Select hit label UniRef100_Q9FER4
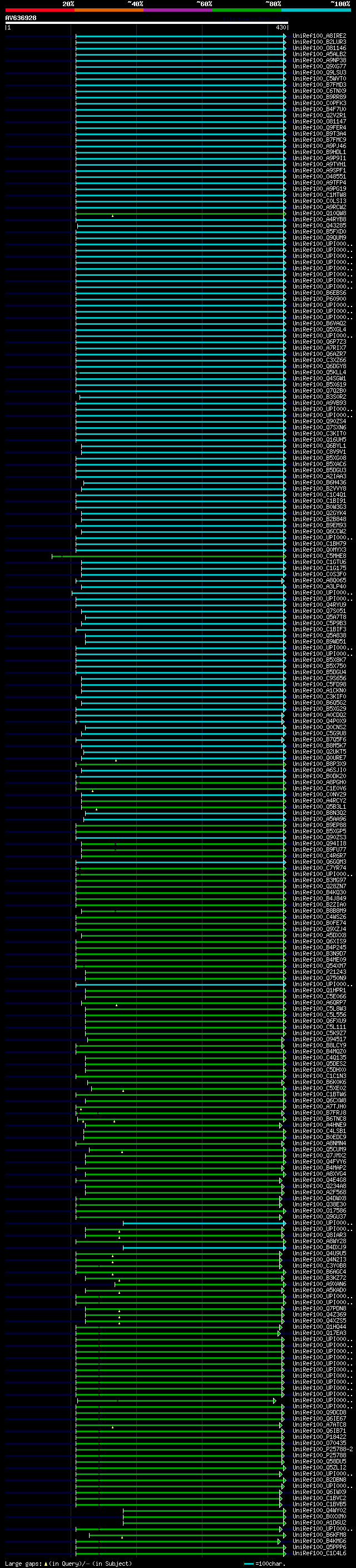Screen dimensions: 356x1568 point(319,127)
